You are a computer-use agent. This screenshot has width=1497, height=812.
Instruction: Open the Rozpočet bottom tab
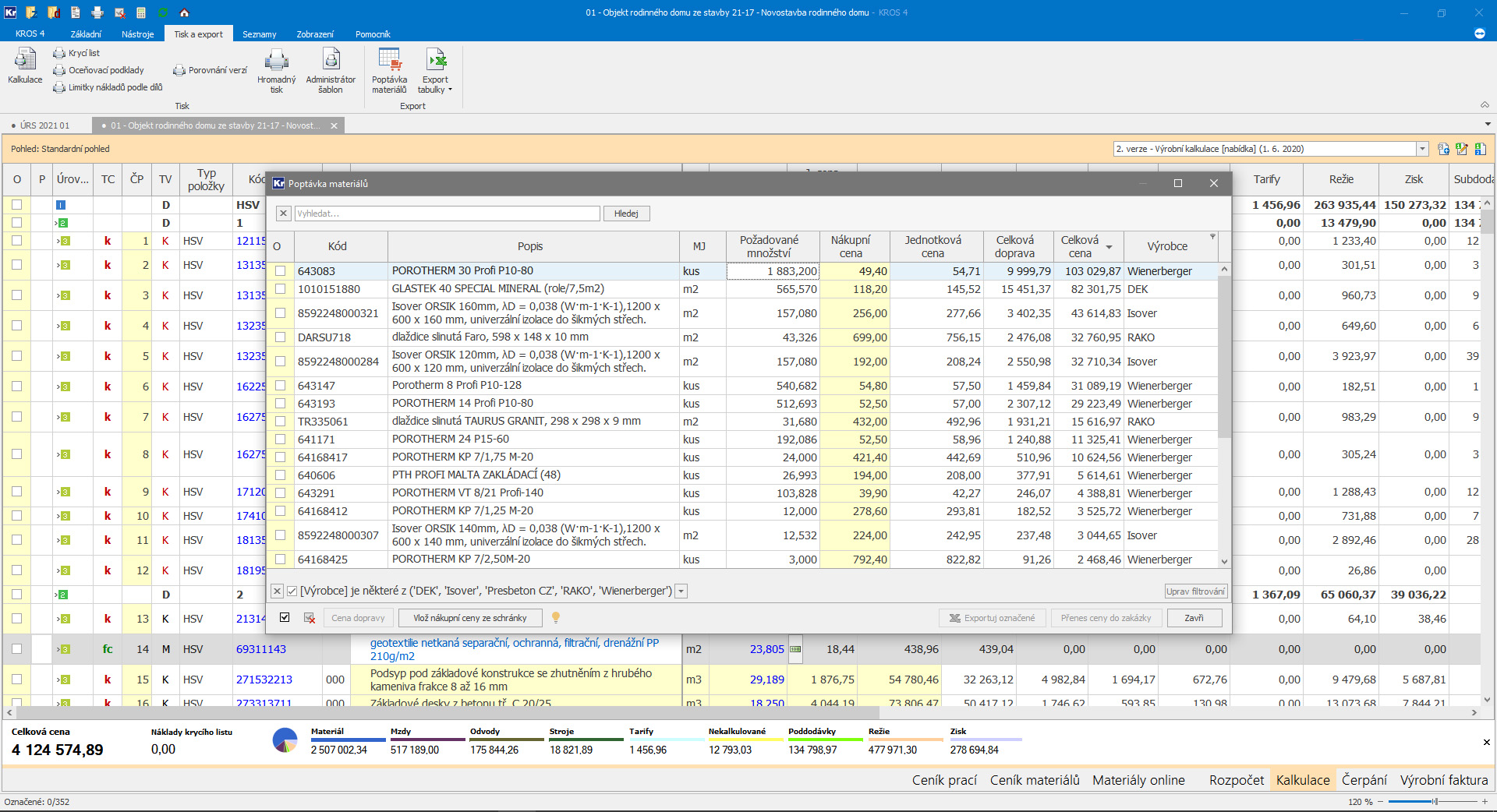(x=1236, y=780)
